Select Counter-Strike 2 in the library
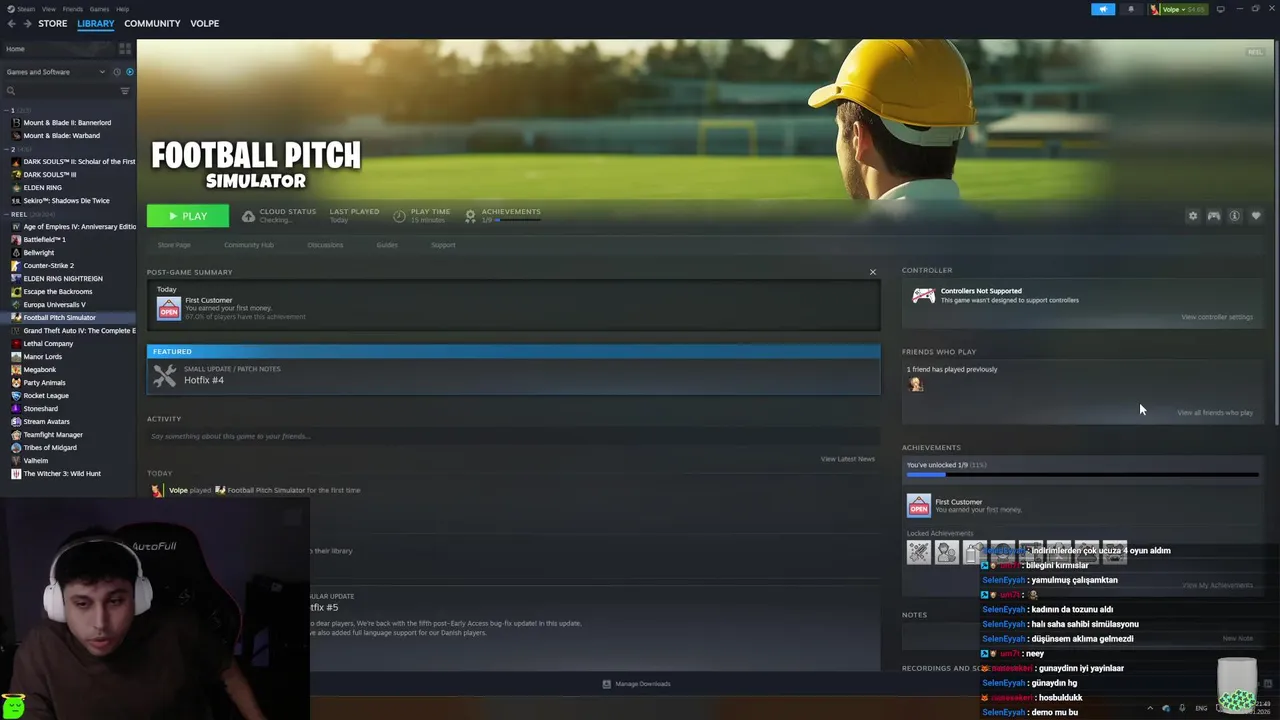The width and height of the screenshot is (1280, 720). [48, 266]
